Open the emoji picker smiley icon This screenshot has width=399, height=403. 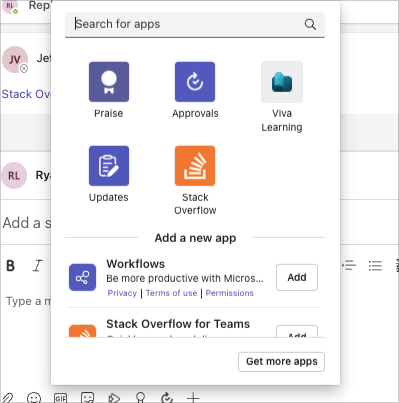pos(34,398)
